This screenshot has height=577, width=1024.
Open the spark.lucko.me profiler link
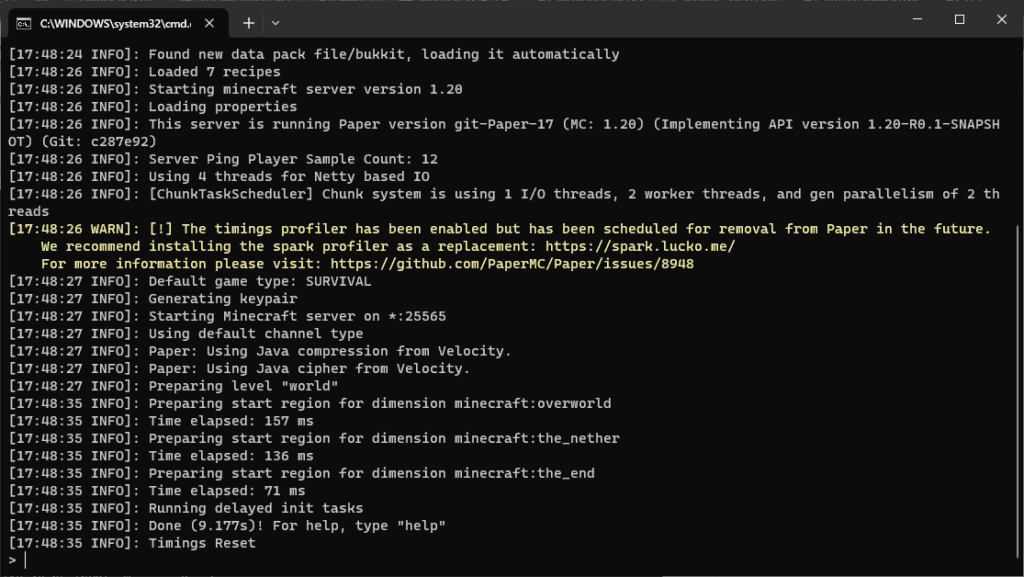[640, 247]
